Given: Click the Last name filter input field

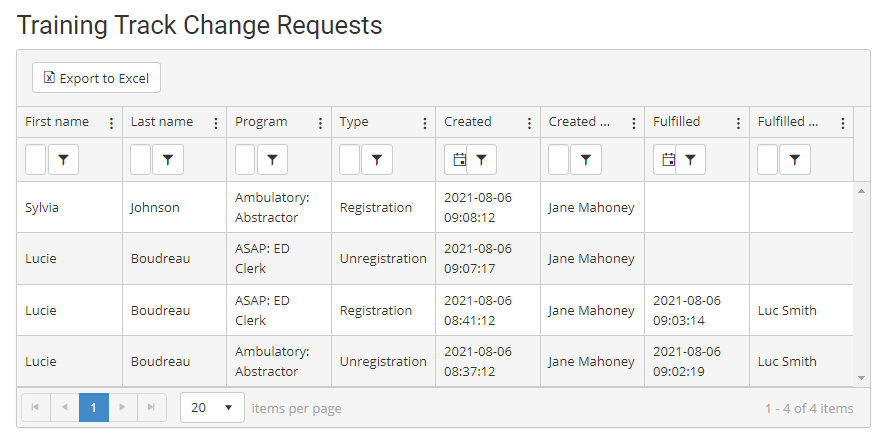Looking at the screenshot, I should pos(141,160).
